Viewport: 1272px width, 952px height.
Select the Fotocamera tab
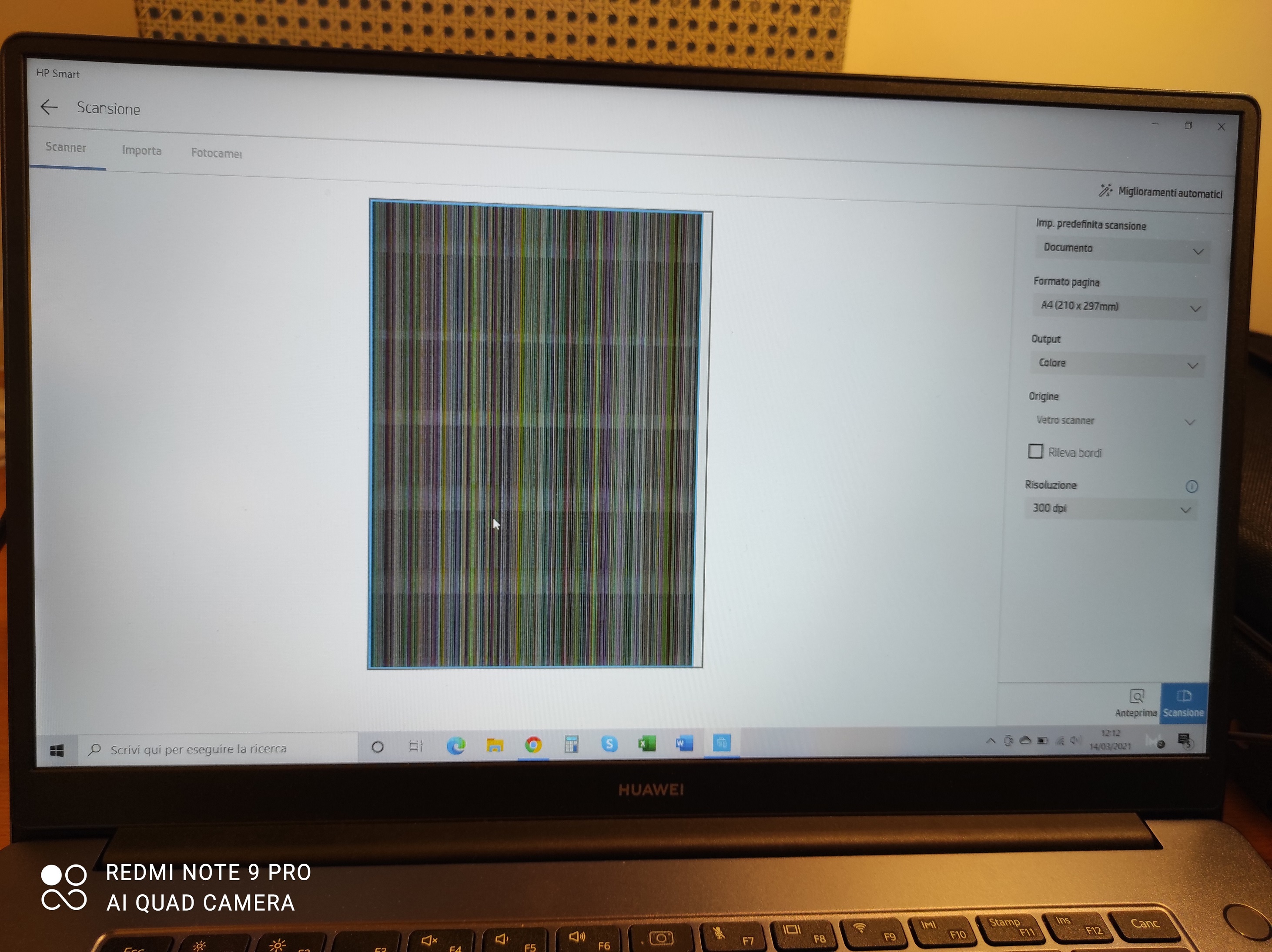click(216, 154)
